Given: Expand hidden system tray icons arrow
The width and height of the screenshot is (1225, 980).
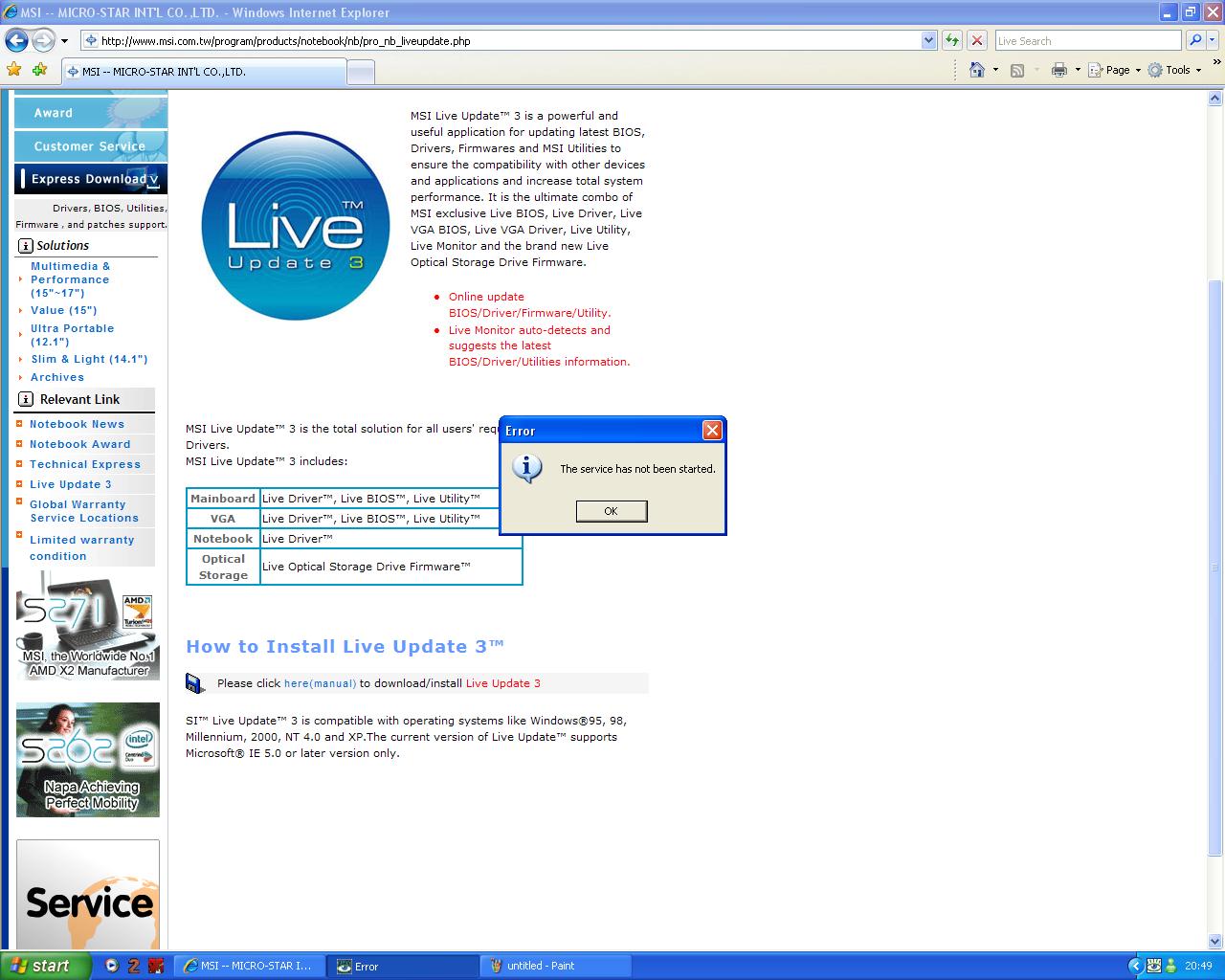Looking at the screenshot, I should tap(1136, 966).
